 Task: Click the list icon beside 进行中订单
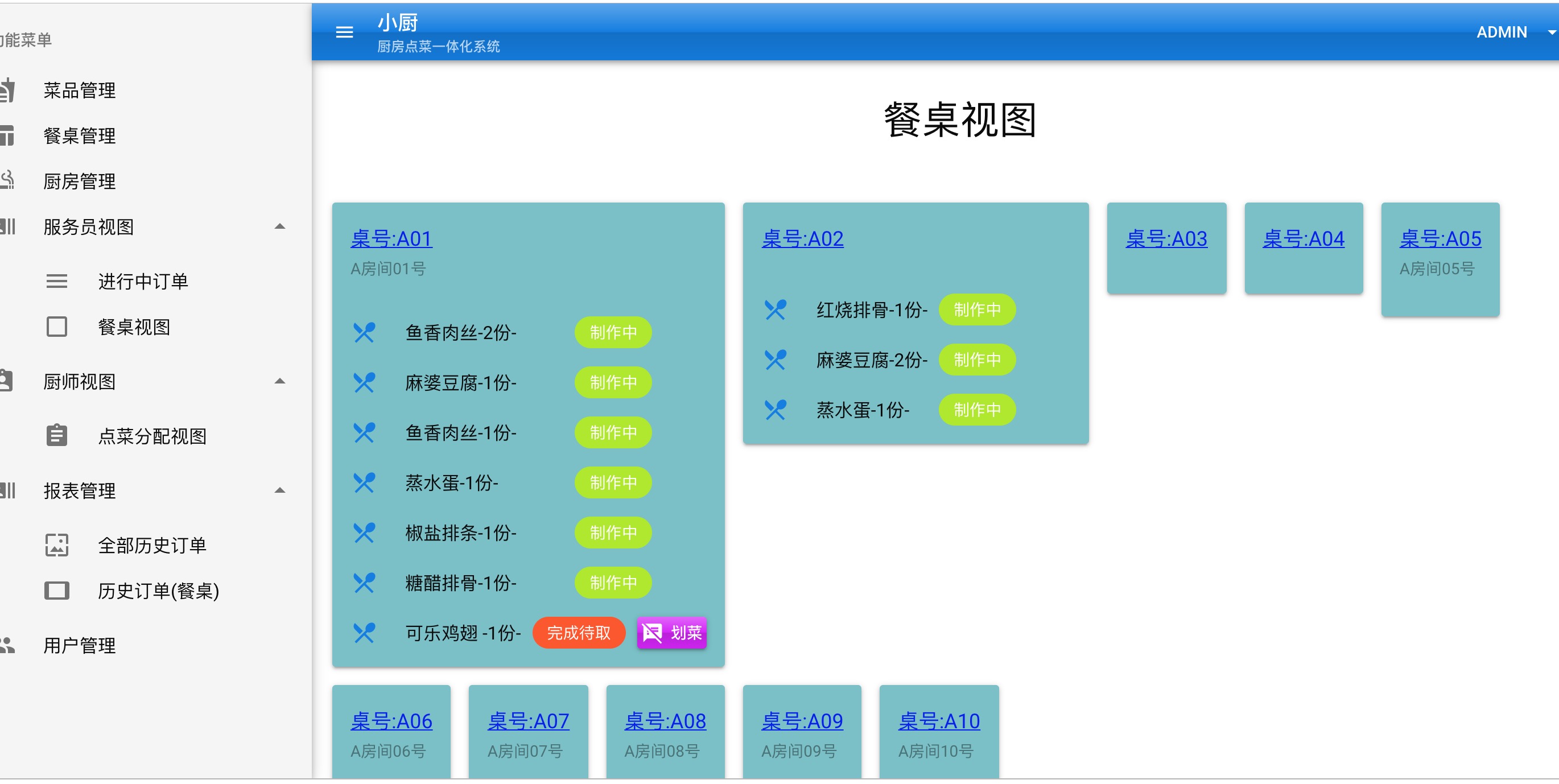57,281
